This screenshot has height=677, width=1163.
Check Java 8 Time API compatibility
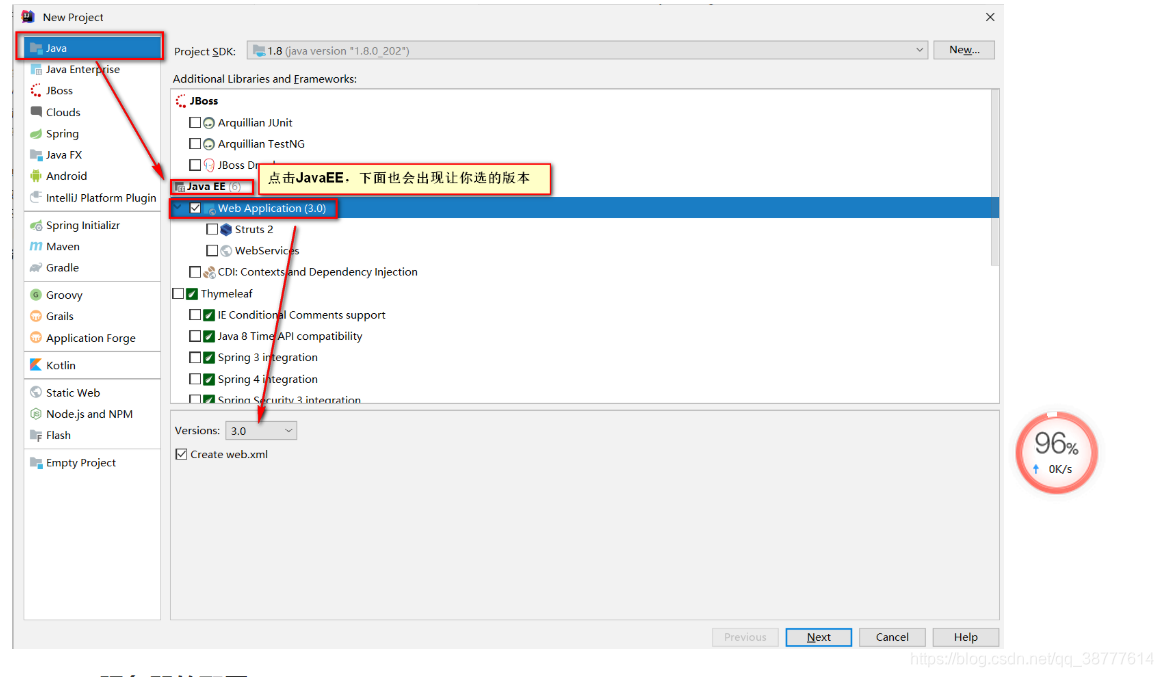(195, 336)
